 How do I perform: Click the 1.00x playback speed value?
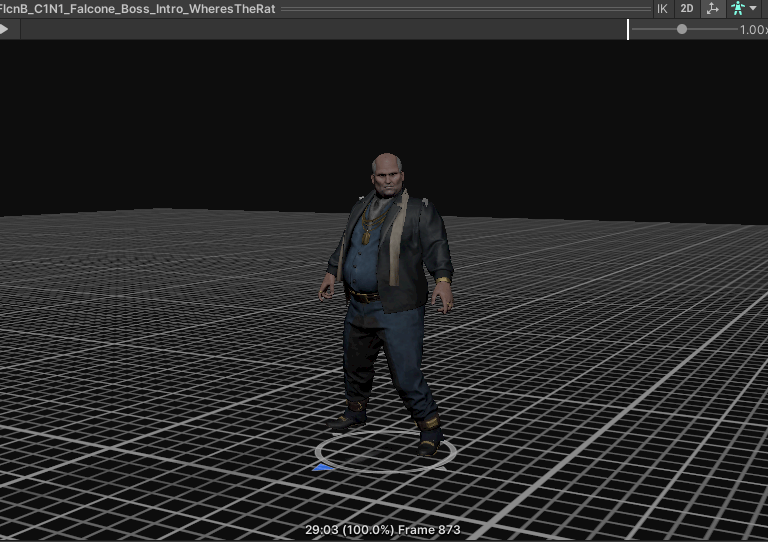[x=753, y=30]
